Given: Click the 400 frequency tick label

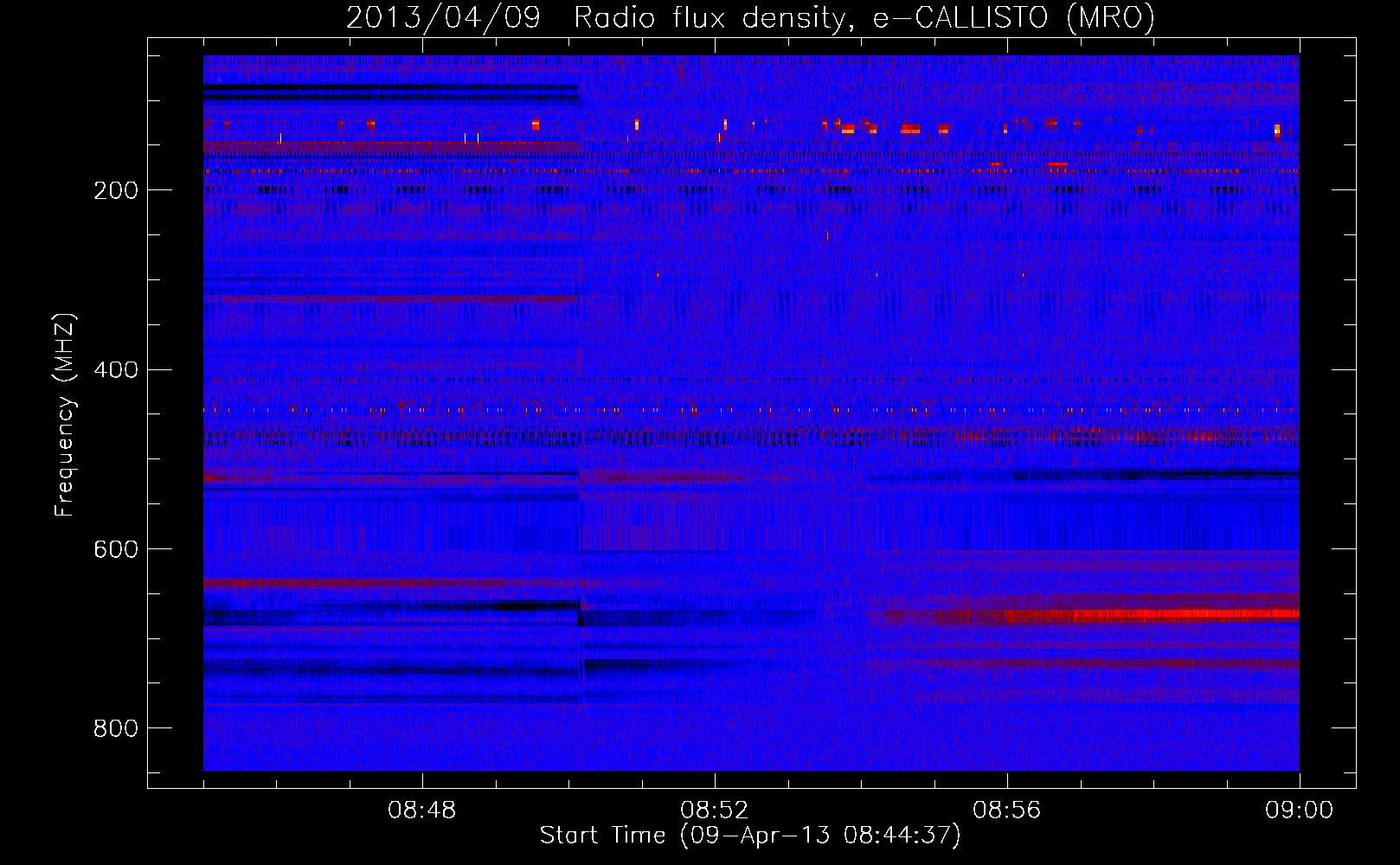Looking at the screenshot, I should click(116, 370).
